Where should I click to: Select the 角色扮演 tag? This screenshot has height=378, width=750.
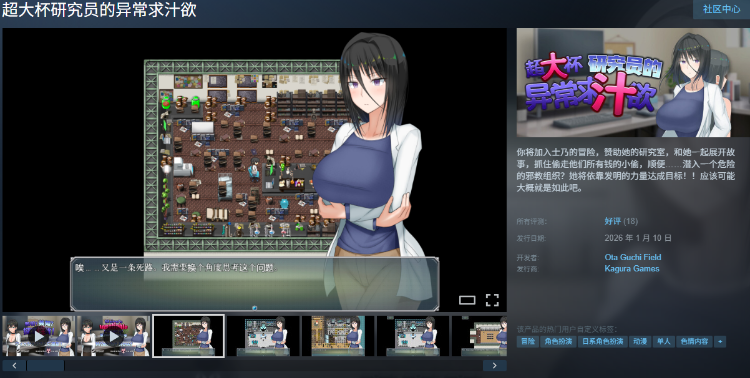(558, 342)
